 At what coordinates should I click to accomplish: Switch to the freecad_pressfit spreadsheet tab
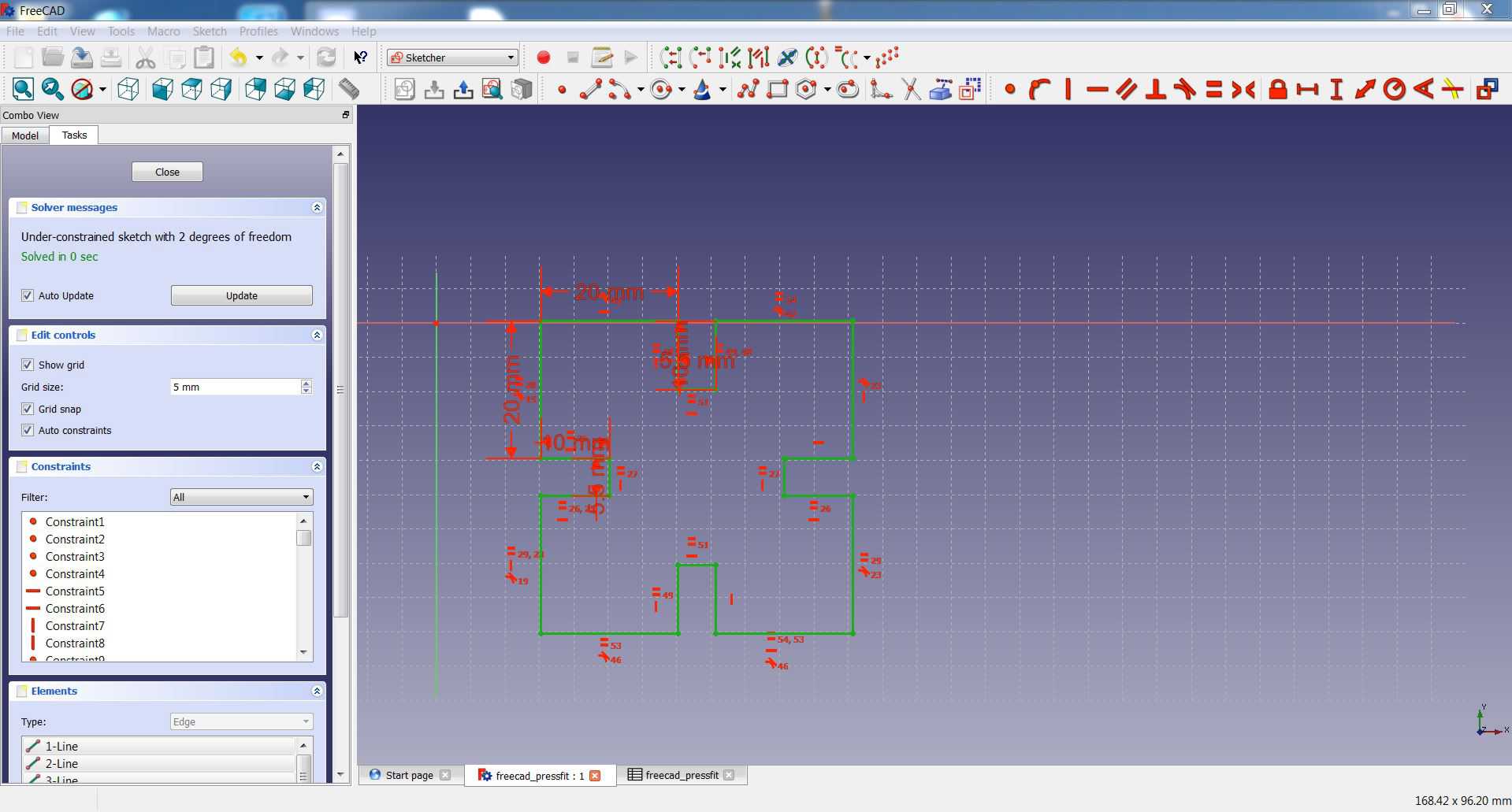pos(682,775)
